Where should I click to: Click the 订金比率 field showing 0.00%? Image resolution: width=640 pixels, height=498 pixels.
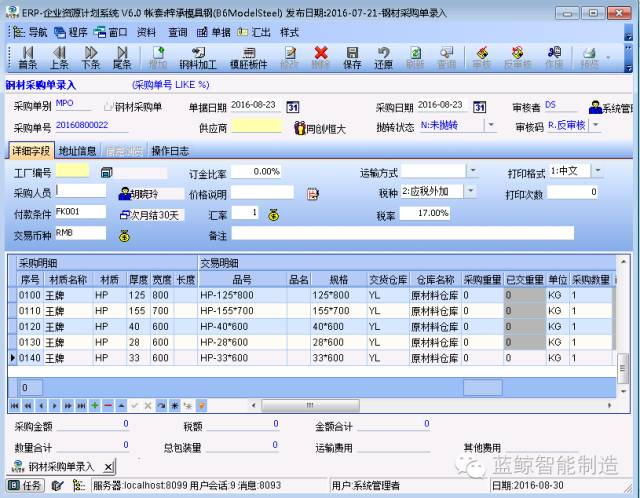coord(256,171)
